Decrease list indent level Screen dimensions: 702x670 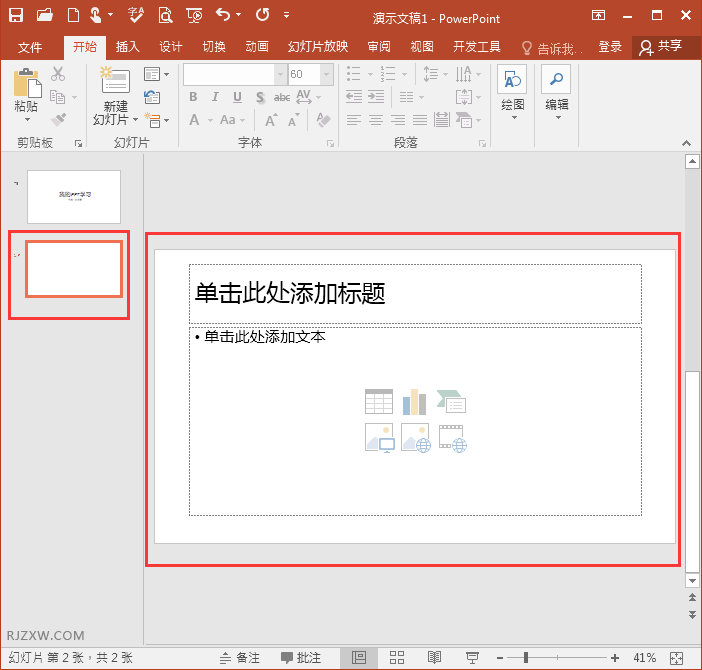pos(354,97)
